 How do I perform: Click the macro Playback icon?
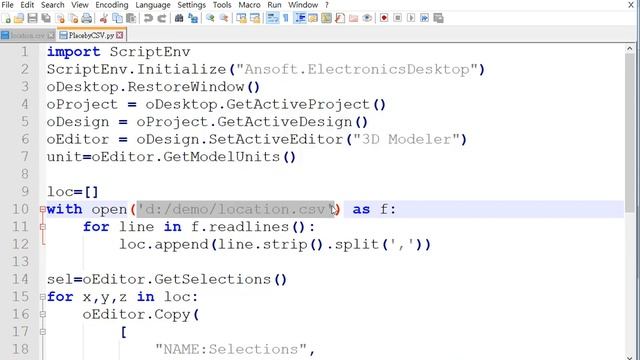click(x=411, y=18)
